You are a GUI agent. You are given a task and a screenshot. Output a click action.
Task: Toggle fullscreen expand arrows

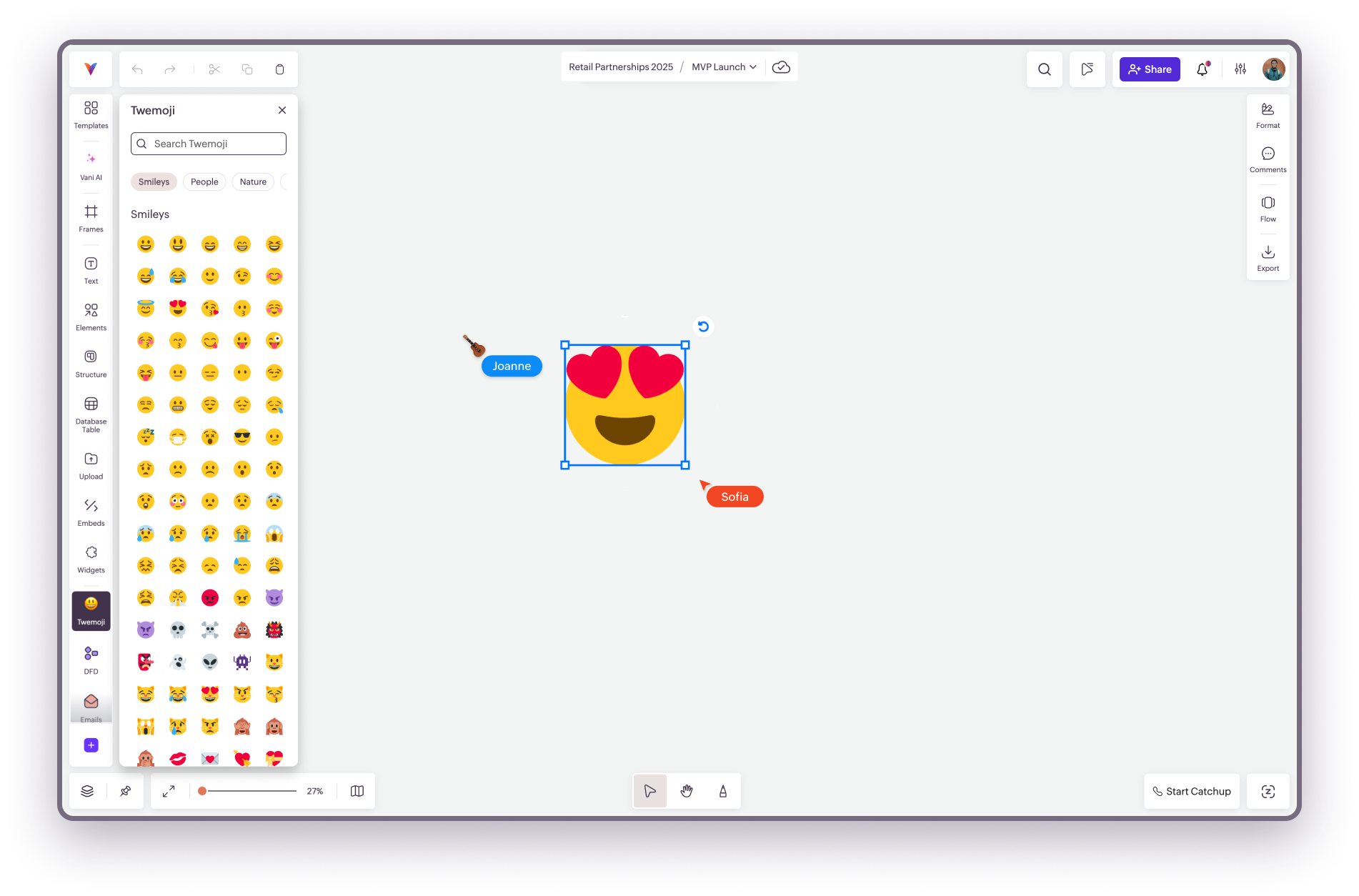click(169, 791)
